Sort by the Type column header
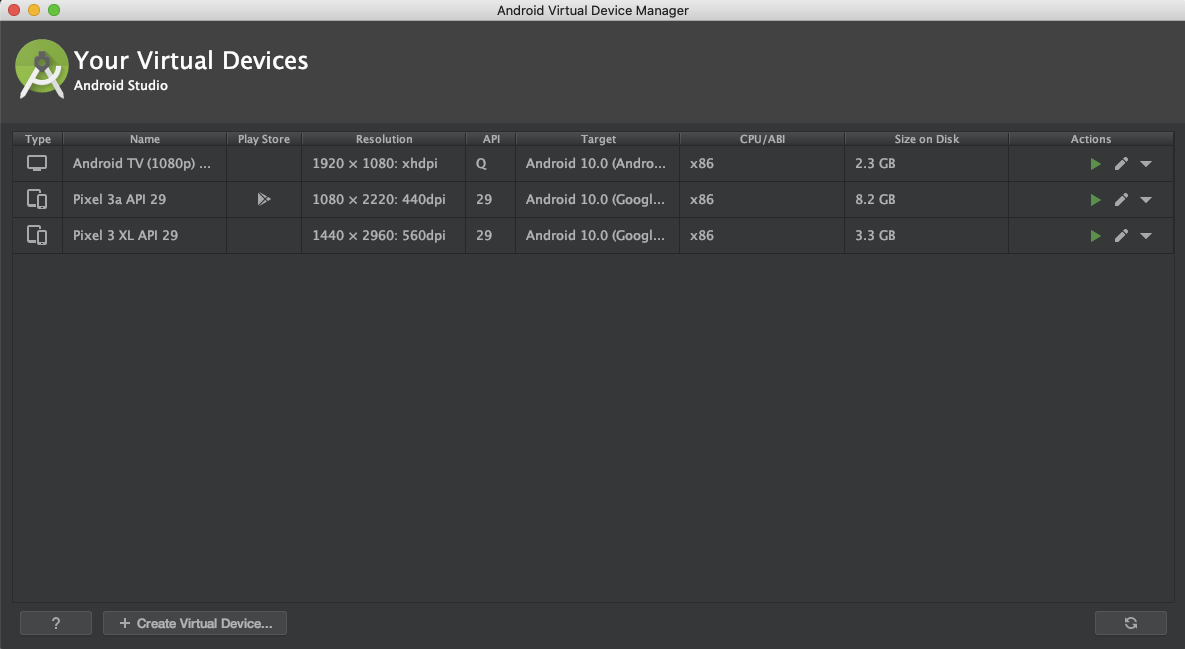Screen dimensions: 1185x649 pos(38,139)
